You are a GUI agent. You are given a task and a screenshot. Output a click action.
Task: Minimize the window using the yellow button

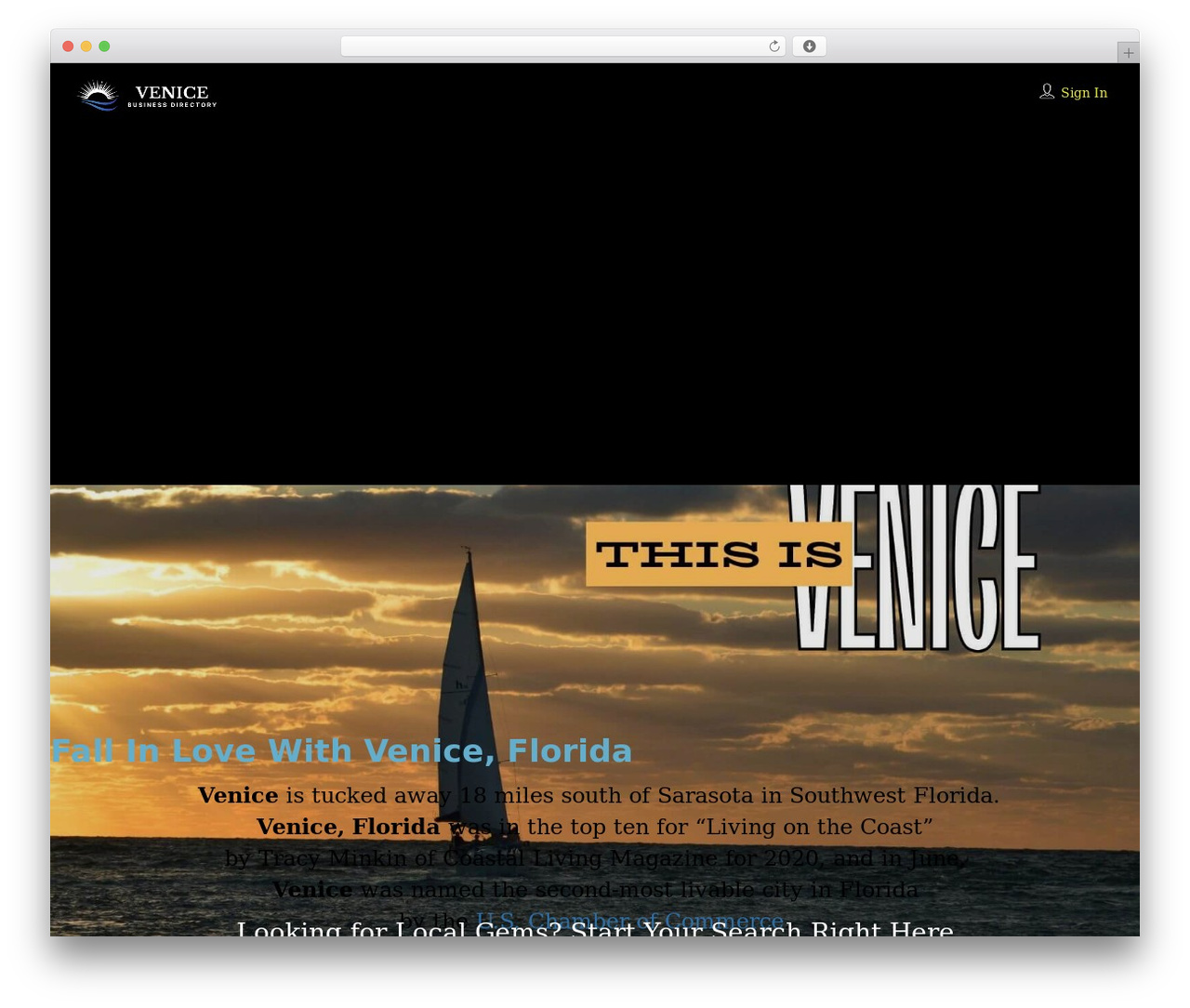86,46
